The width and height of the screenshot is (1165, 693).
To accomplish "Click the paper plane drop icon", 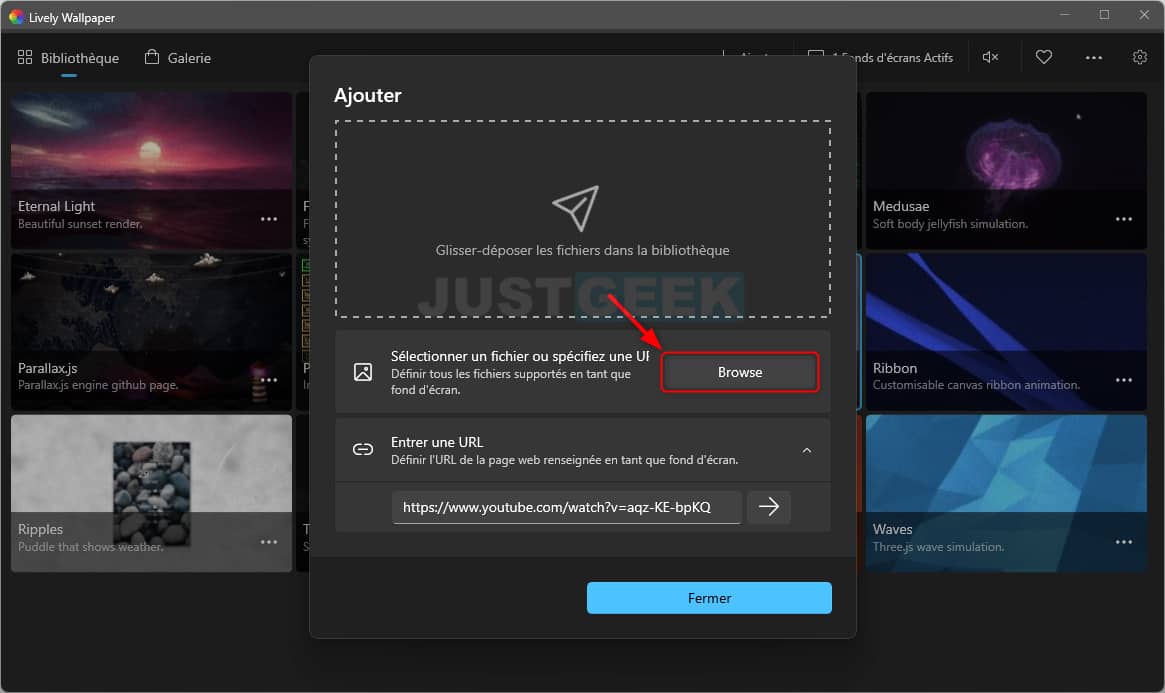I will (x=576, y=208).
